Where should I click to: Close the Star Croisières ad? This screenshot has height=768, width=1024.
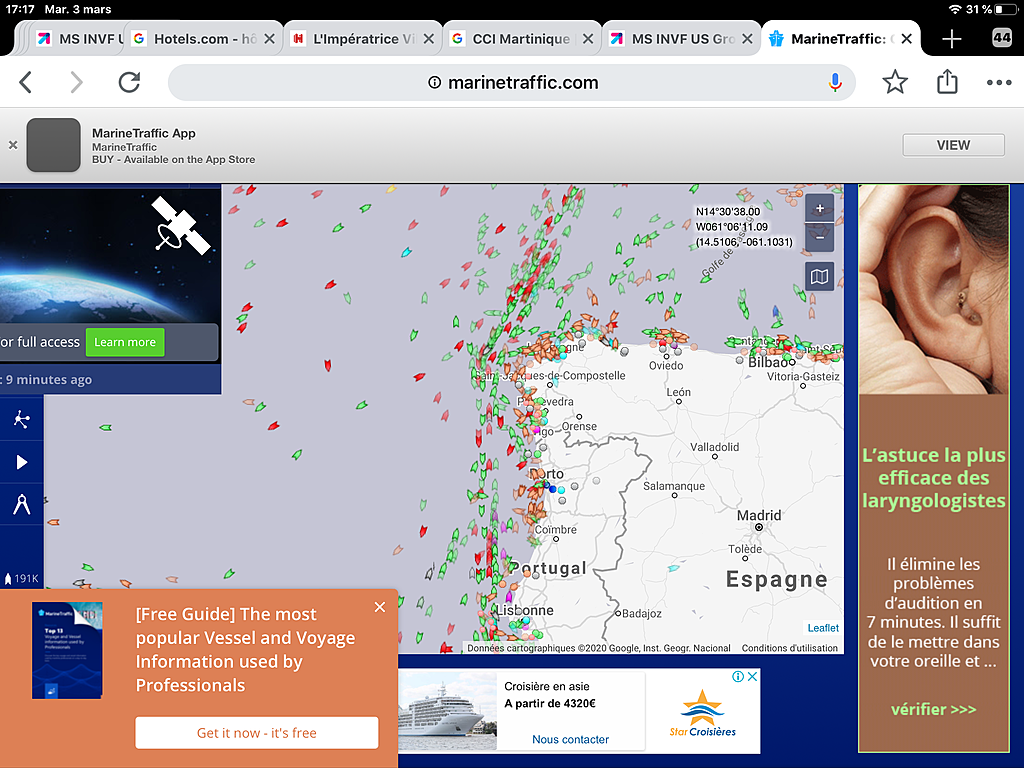752,677
